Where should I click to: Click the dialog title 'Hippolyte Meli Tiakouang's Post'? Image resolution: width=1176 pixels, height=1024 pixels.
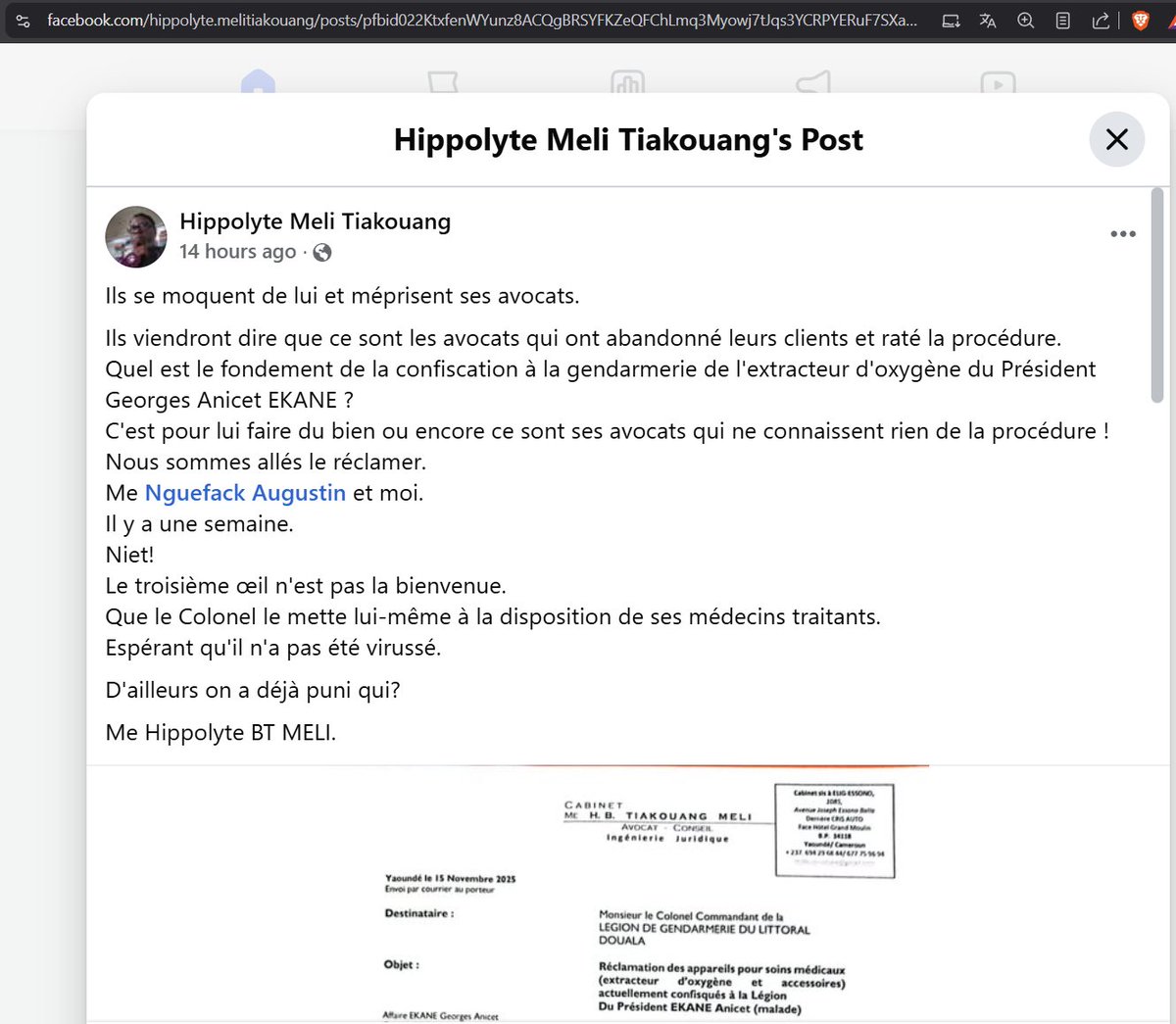(628, 140)
